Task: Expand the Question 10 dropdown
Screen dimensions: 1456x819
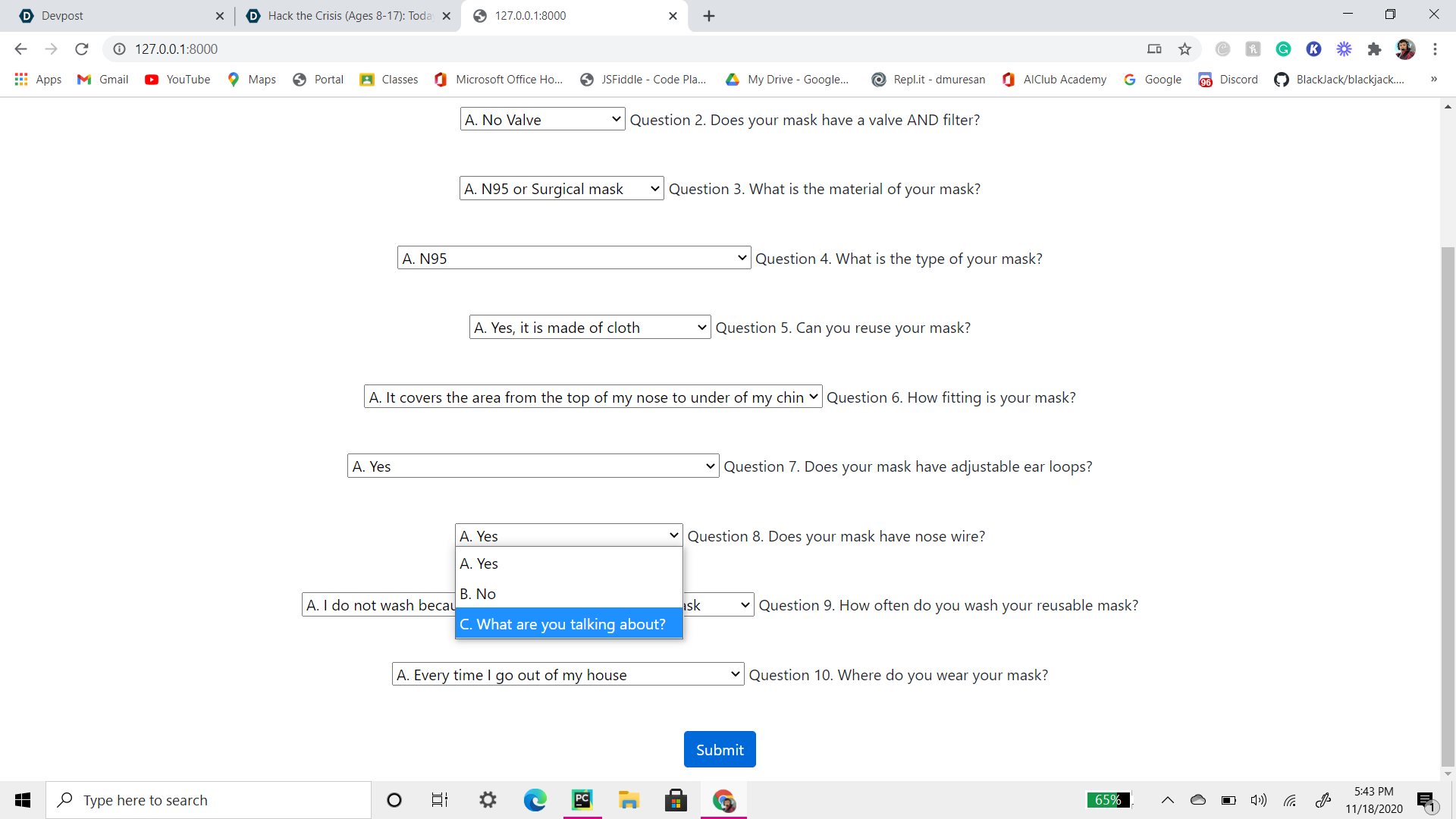Action: click(x=567, y=675)
